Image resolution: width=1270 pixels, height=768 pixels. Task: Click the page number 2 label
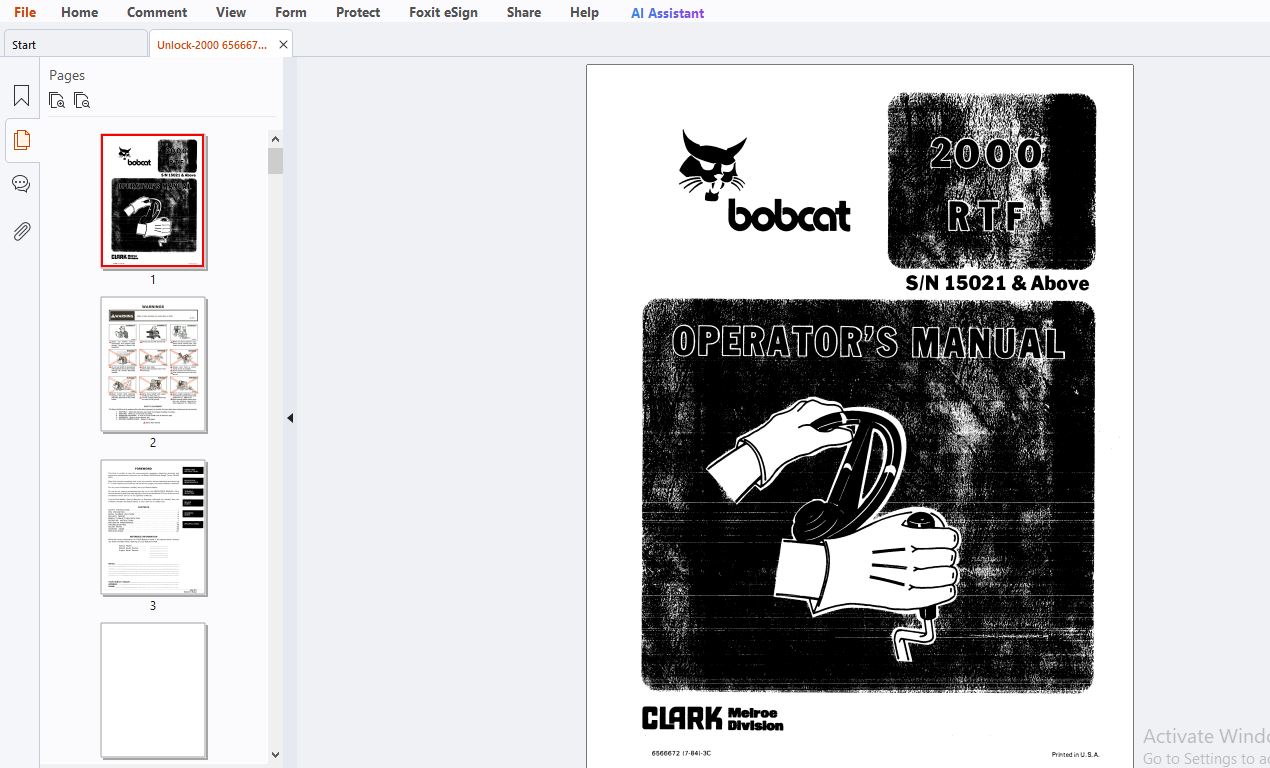(x=153, y=443)
